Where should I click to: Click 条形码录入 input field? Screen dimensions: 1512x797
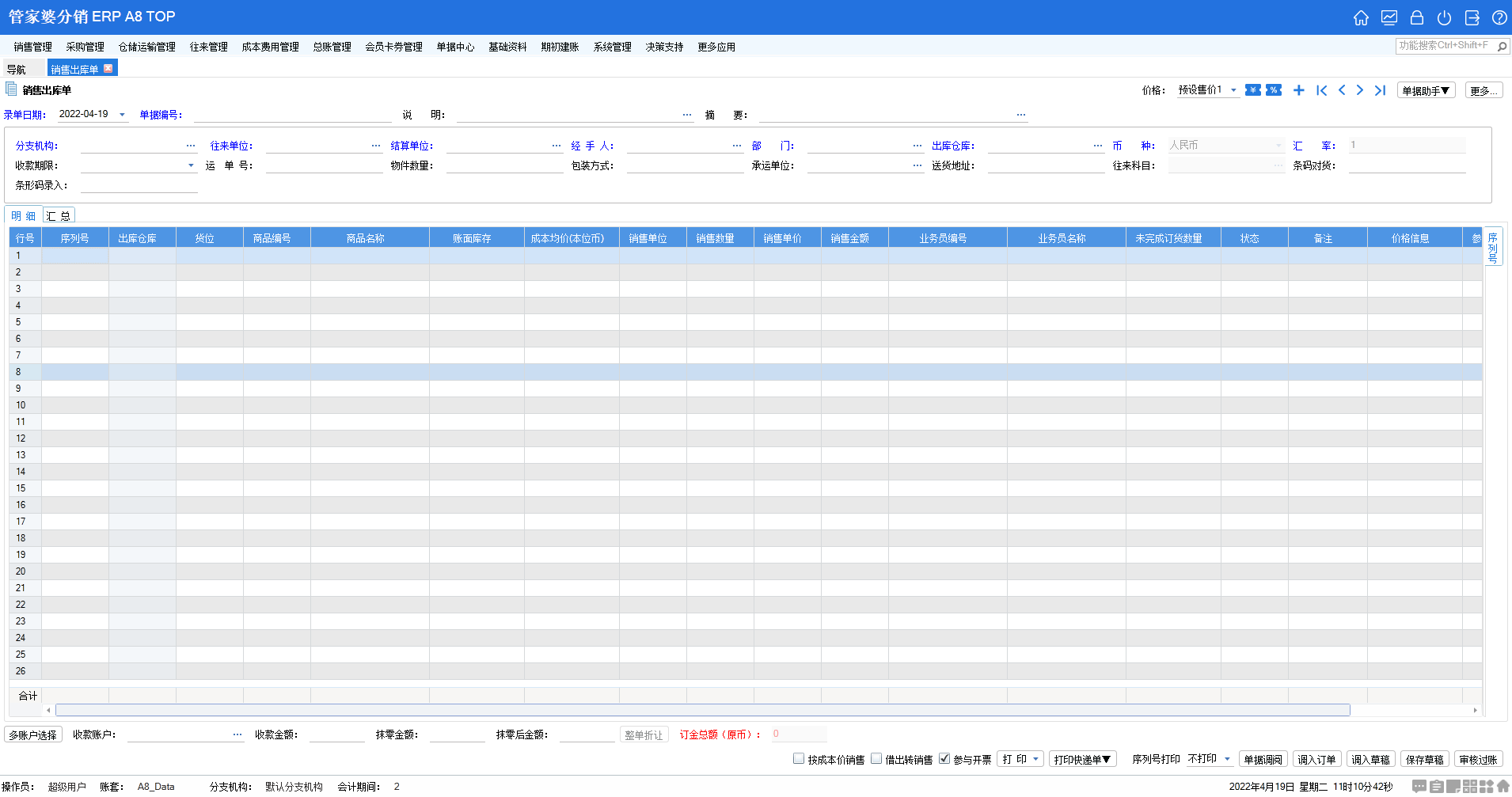pos(139,185)
